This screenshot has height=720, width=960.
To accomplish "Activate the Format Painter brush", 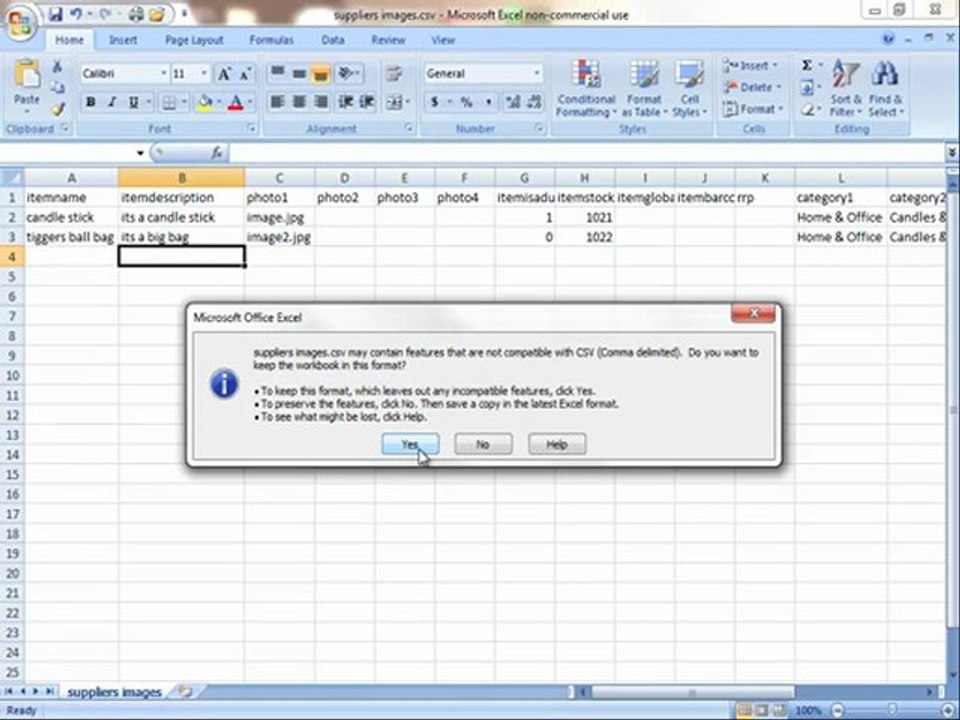I will pyautogui.click(x=58, y=109).
